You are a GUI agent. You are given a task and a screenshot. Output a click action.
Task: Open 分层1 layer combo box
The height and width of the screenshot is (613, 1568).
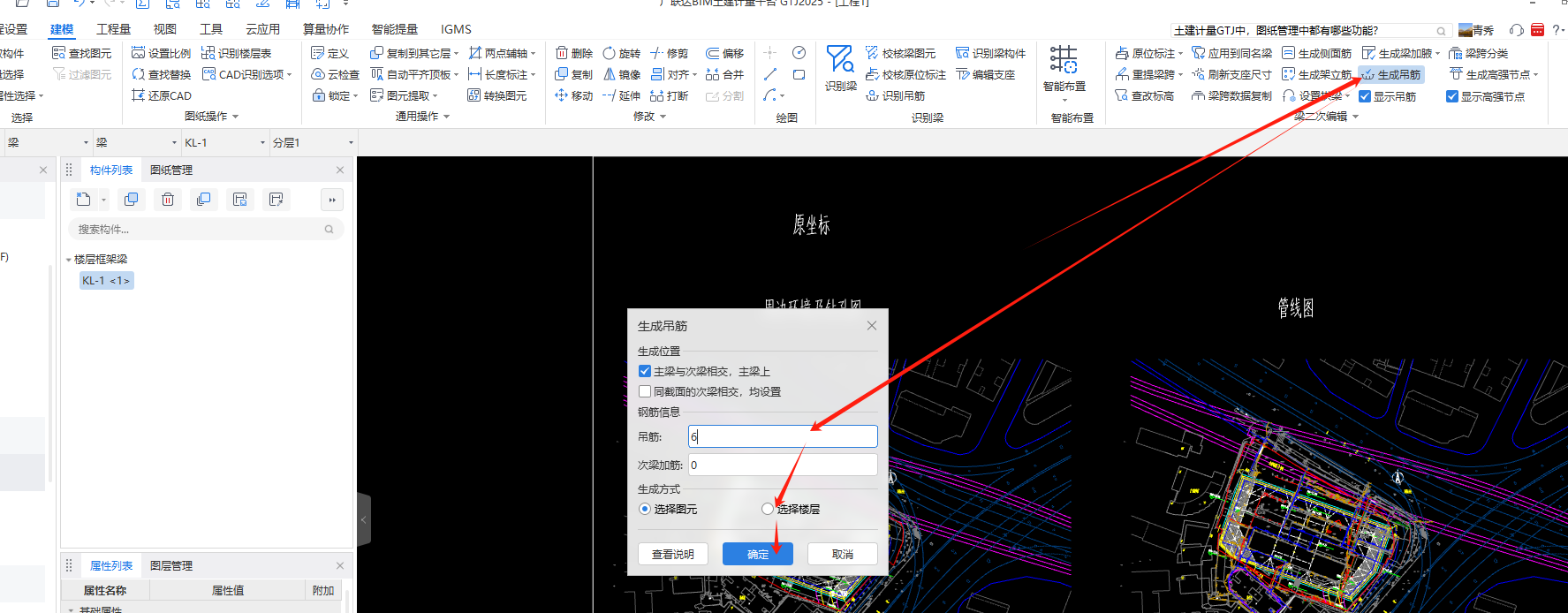pyautogui.click(x=313, y=142)
